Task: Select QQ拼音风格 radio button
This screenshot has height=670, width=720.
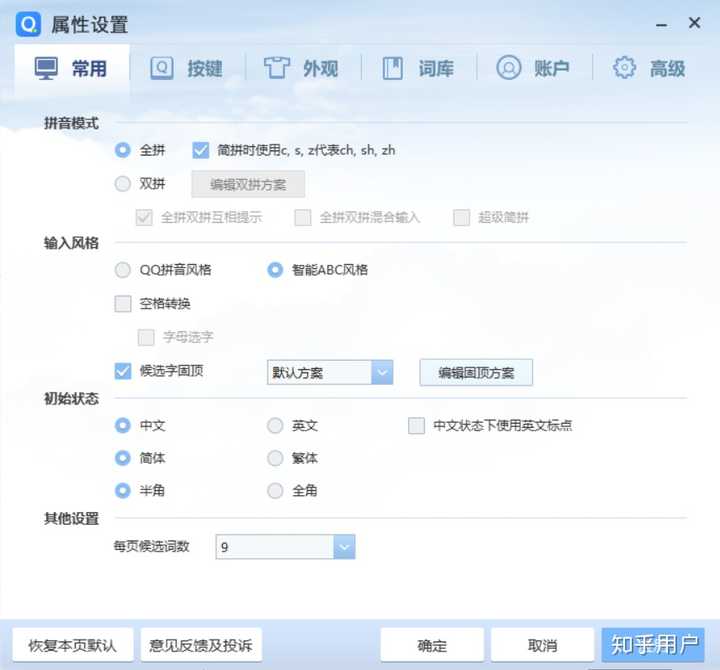Action: click(123, 270)
